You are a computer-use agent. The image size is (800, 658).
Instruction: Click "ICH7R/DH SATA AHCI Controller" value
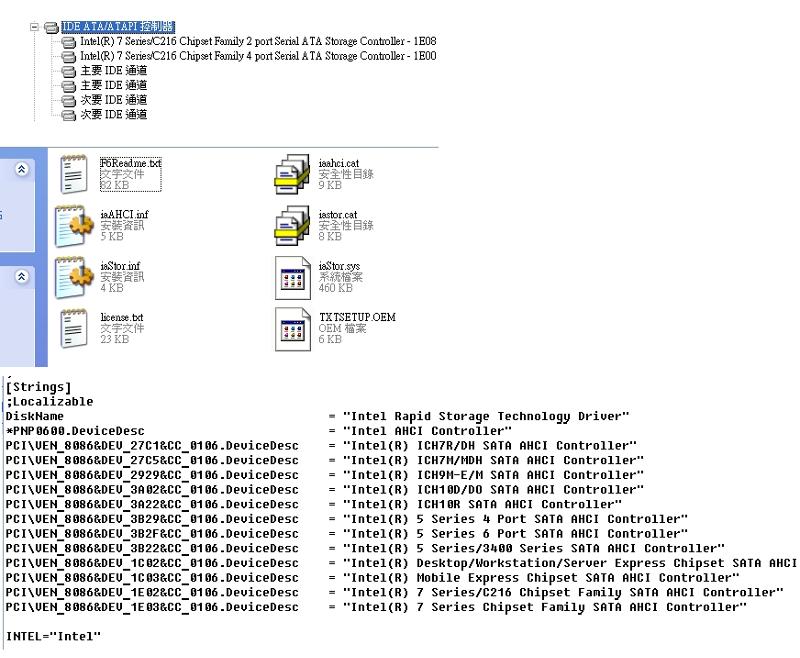click(490, 446)
